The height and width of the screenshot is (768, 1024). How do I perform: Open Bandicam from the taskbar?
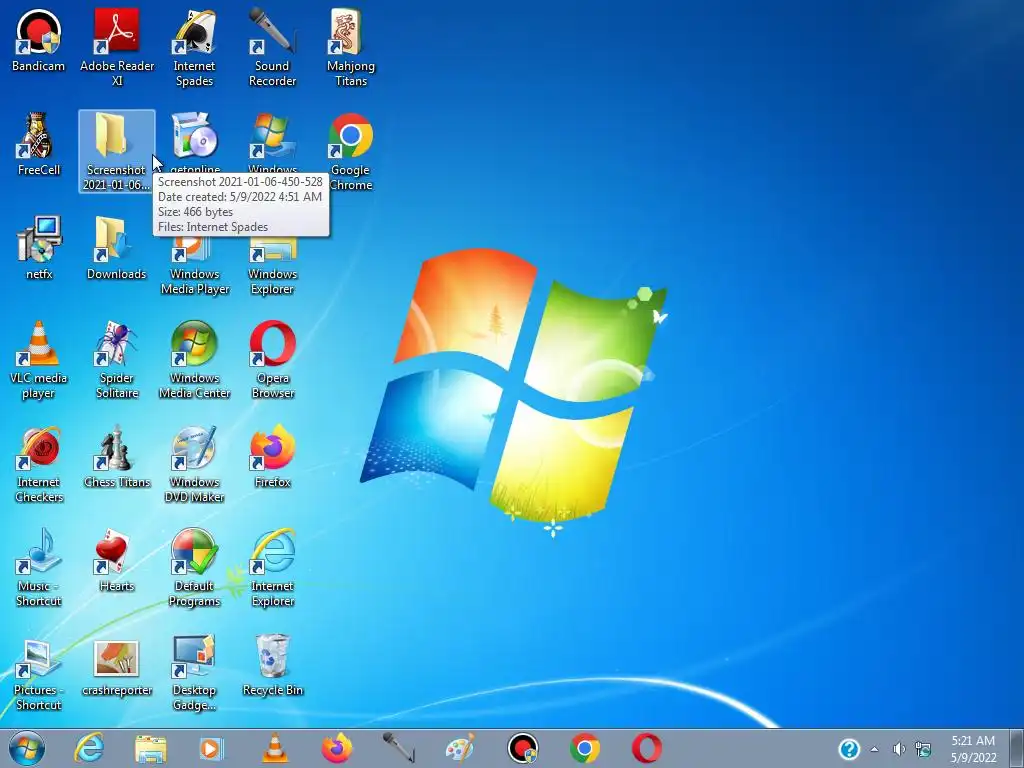(522, 748)
